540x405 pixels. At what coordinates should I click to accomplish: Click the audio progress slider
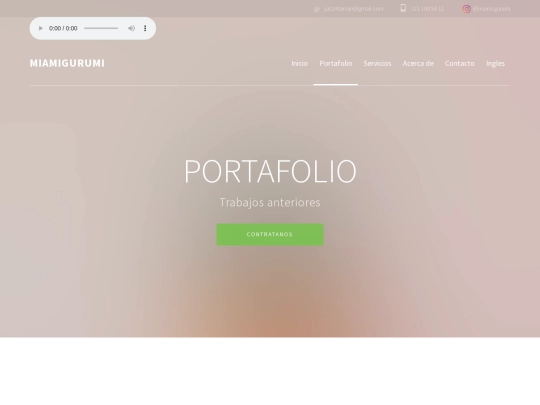(101, 28)
